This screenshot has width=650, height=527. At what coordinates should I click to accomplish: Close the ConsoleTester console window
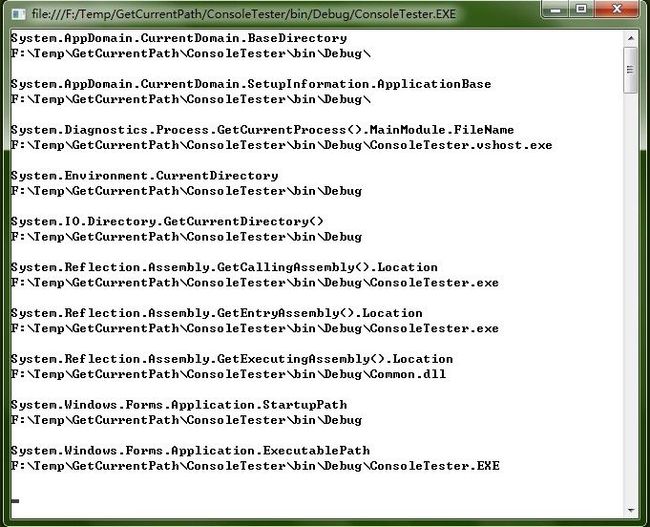coord(616,9)
